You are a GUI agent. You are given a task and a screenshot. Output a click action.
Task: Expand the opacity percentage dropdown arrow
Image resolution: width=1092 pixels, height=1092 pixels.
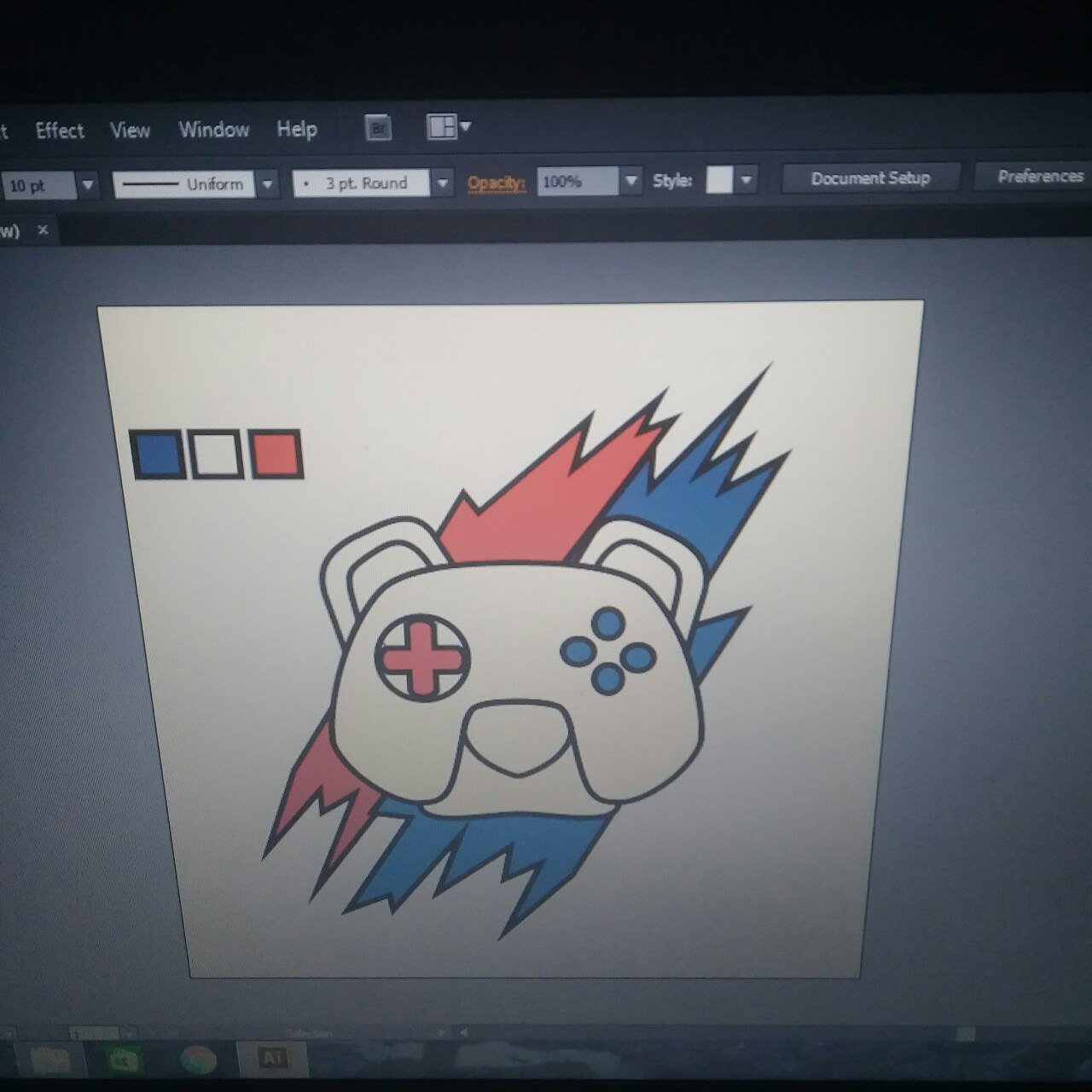[x=630, y=181]
